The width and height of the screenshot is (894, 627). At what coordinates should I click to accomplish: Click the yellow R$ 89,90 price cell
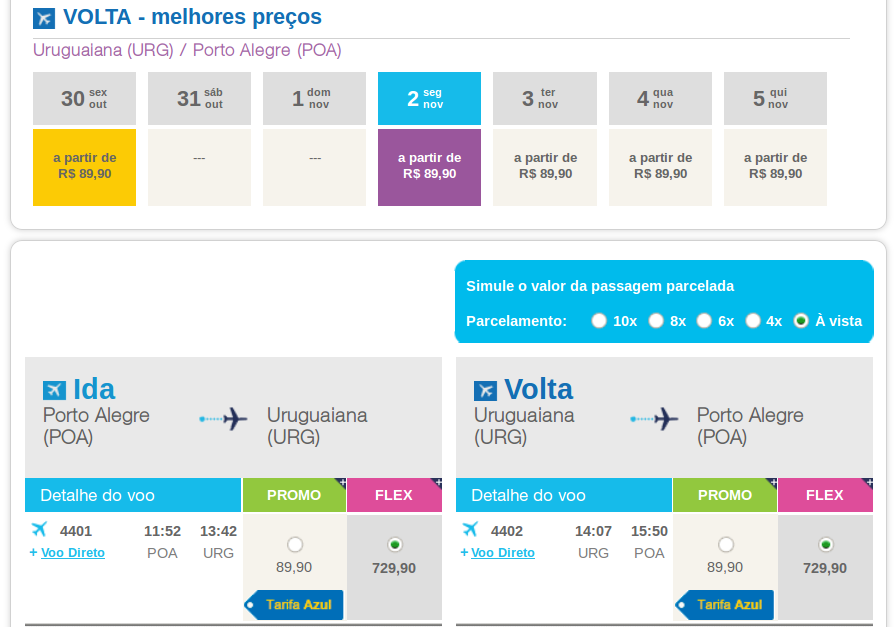pyautogui.click(x=84, y=167)
